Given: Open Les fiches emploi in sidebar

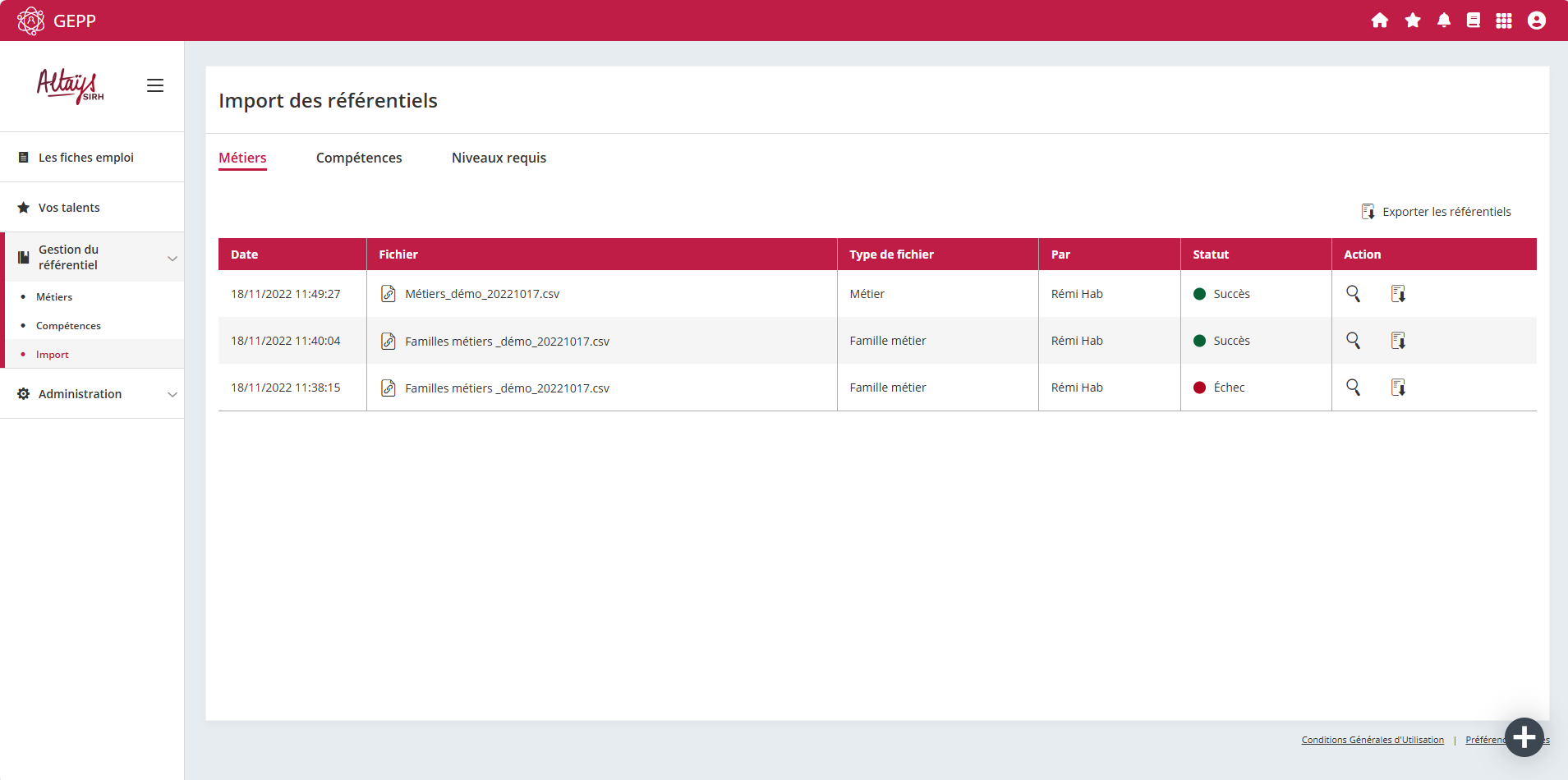Looking at the screenshot, I should [85, 158].
